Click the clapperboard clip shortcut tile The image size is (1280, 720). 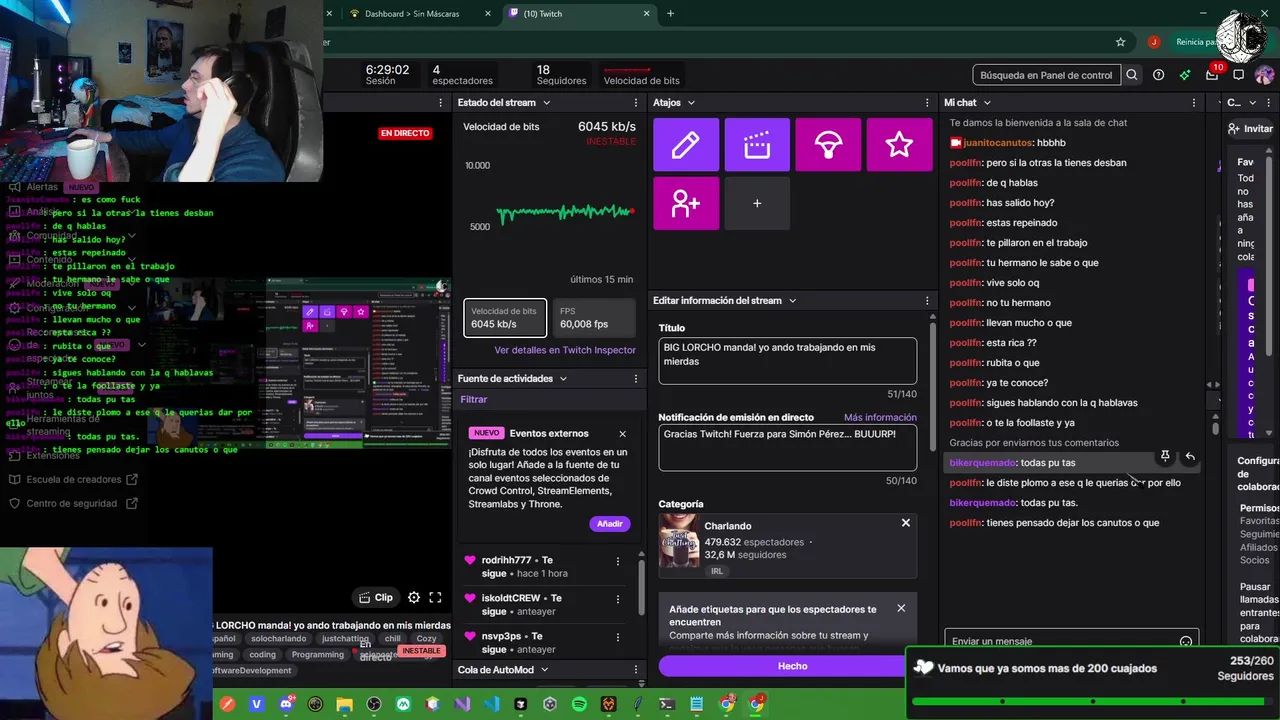click(x=757, y=145)
